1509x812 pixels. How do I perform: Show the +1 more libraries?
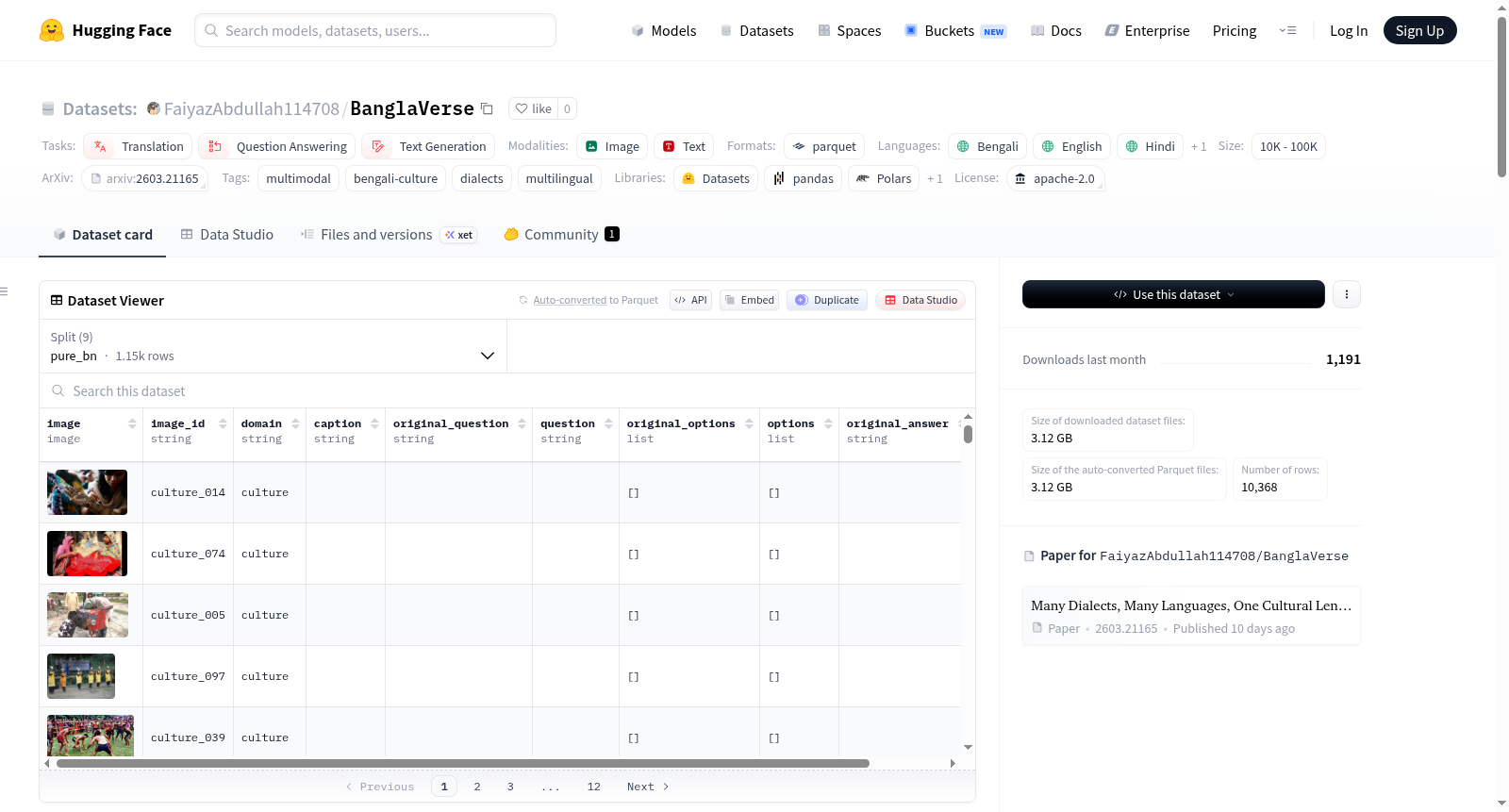click(x=935, y=178)
